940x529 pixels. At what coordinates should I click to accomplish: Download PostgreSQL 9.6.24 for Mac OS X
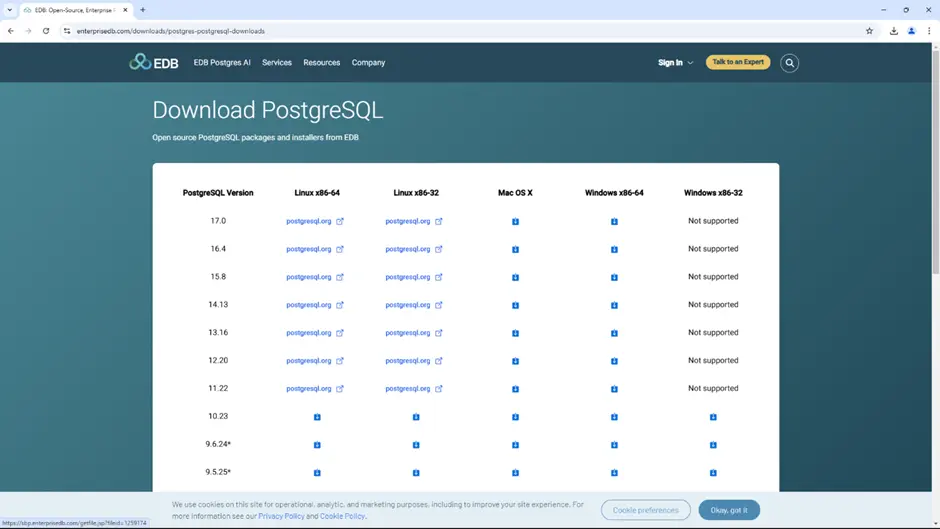(x=515, y=444)
